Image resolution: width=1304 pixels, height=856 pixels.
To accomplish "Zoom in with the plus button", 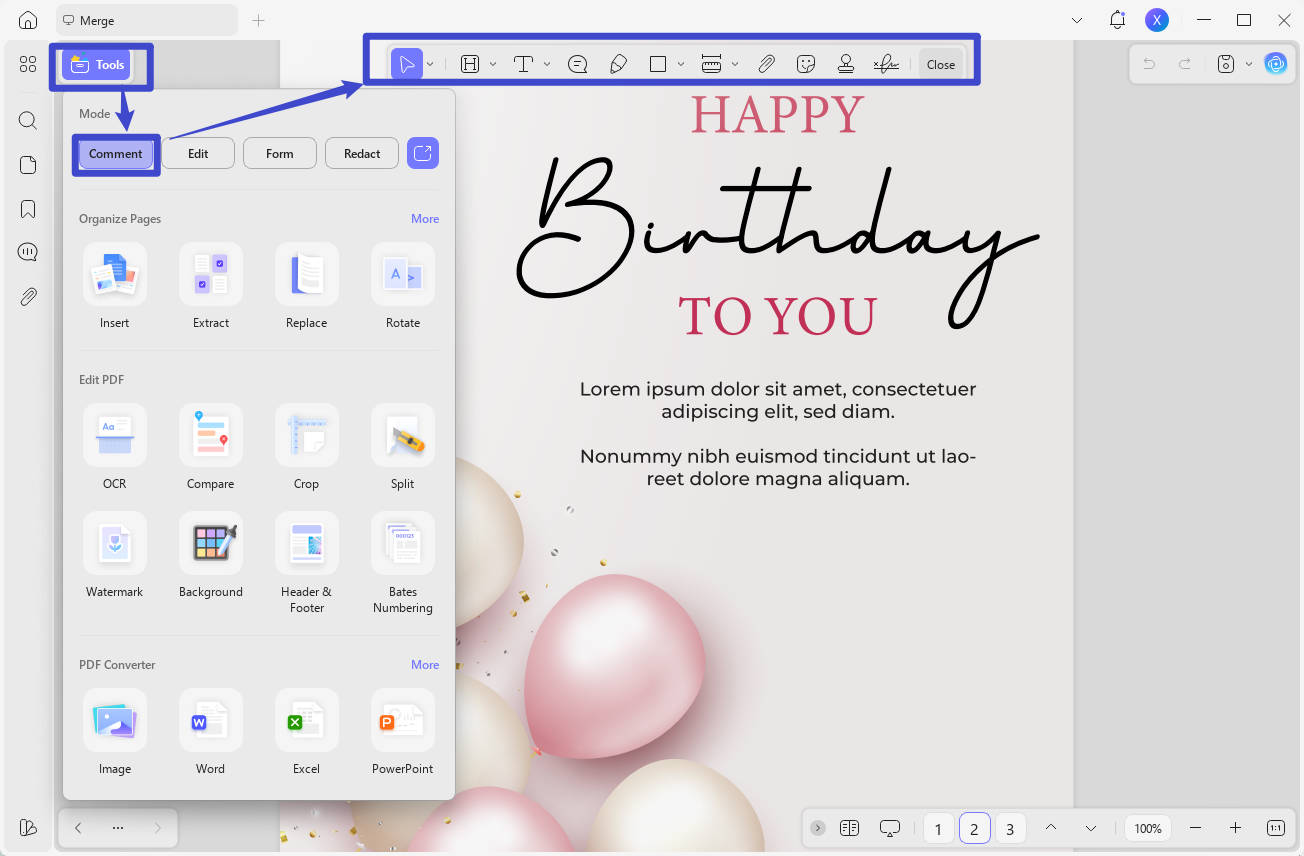I will point(1236,828).
